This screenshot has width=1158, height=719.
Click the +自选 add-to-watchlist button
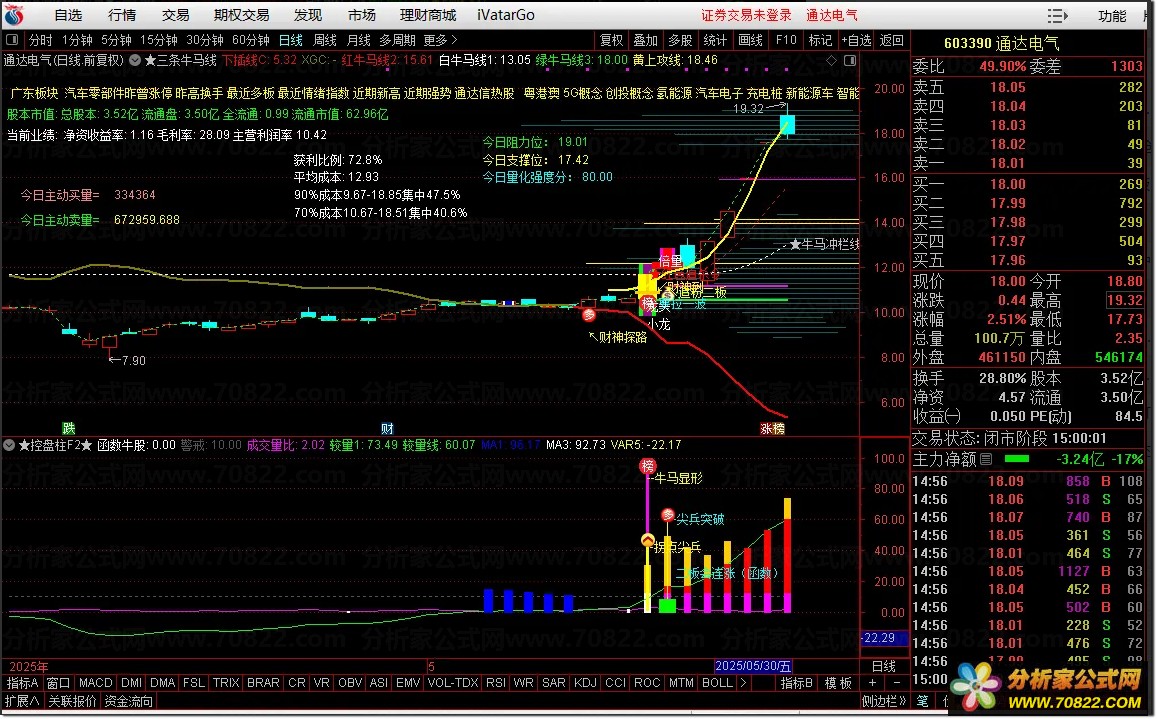[857, 40]
